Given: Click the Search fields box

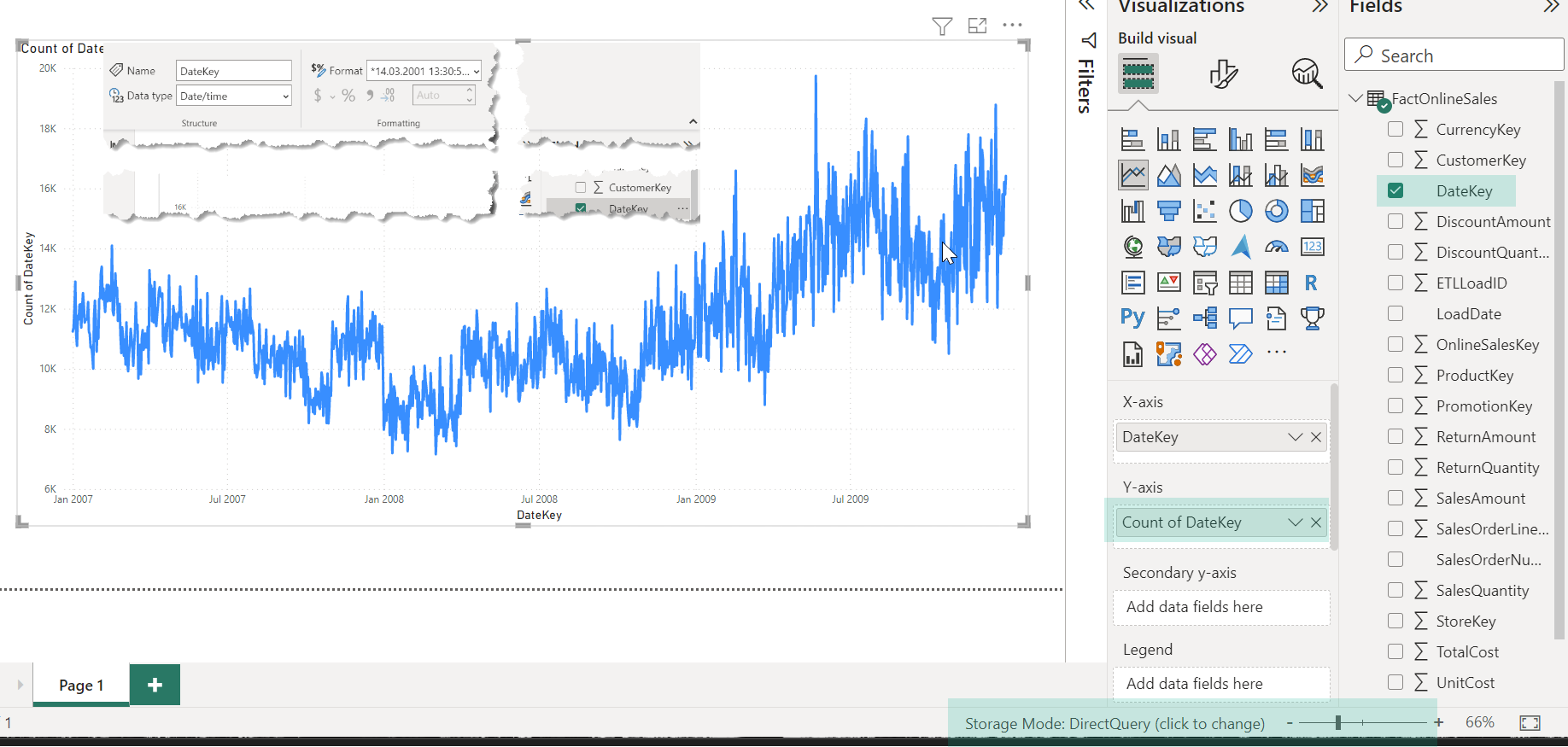Looking at the screenshot, I should click(1454, 55).
